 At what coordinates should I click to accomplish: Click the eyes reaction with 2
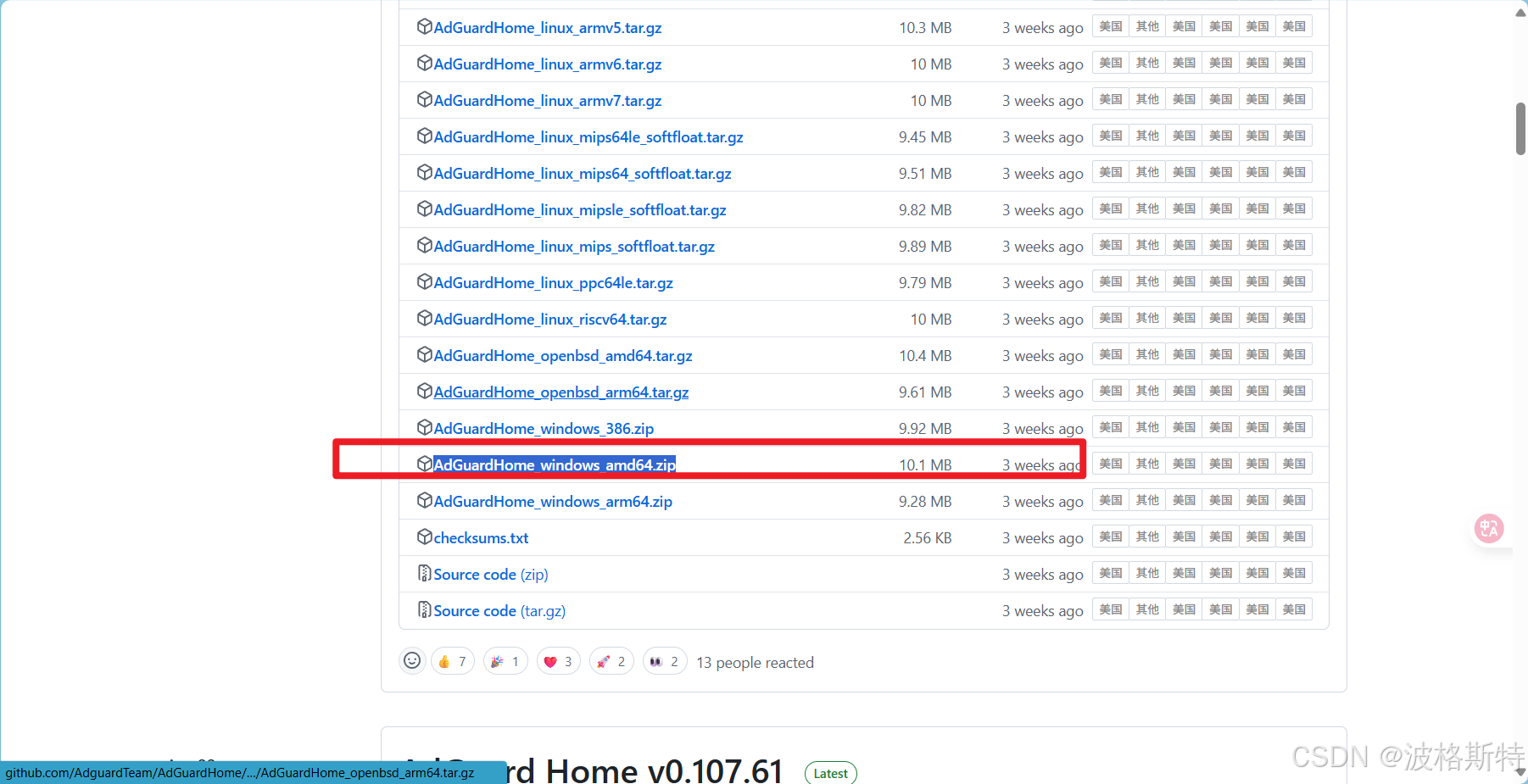[665, 661]
